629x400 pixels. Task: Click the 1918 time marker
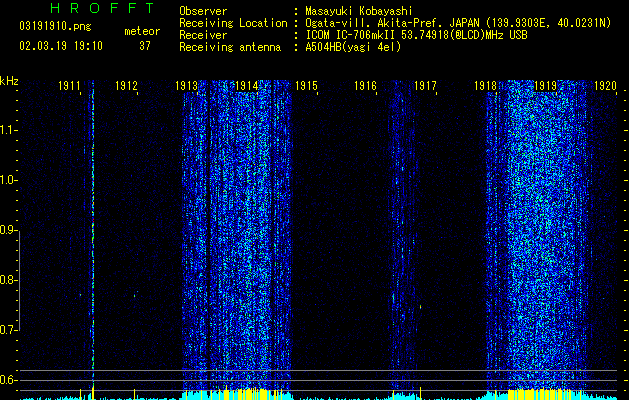485,86
